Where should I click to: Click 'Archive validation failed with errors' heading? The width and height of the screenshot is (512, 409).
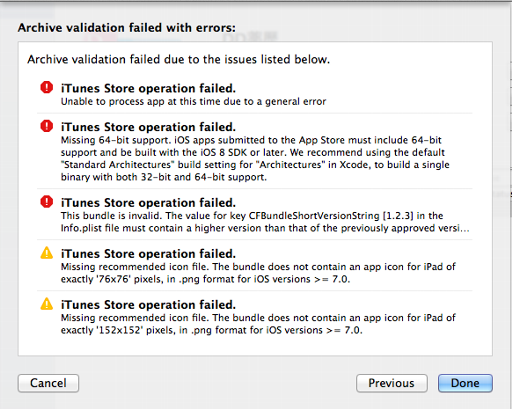[127, 28]
